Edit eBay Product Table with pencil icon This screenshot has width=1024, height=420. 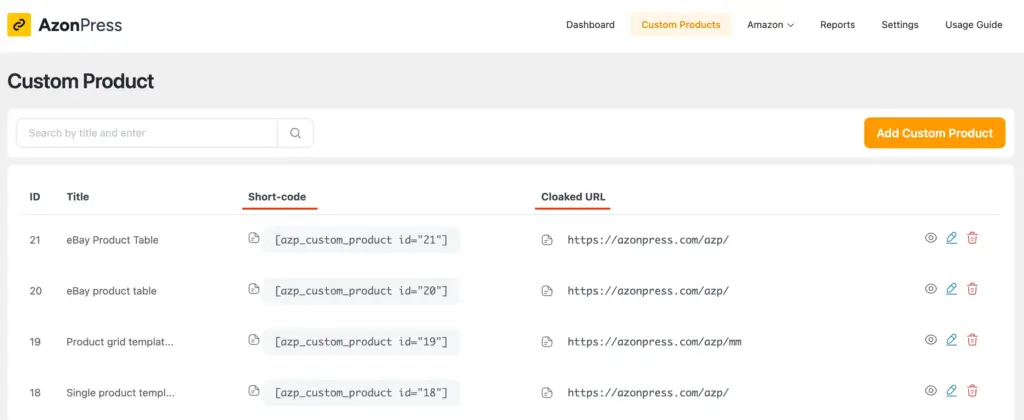pyautogui.click(x=952, y=238)
